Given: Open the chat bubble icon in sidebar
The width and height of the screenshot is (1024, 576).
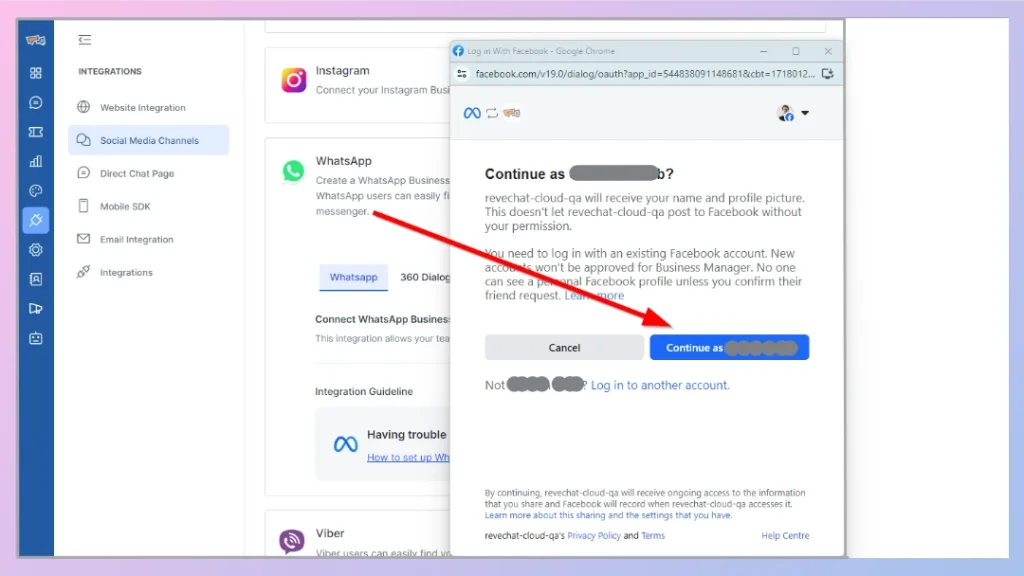Looking at the screenshot, I should pos(36,103).
